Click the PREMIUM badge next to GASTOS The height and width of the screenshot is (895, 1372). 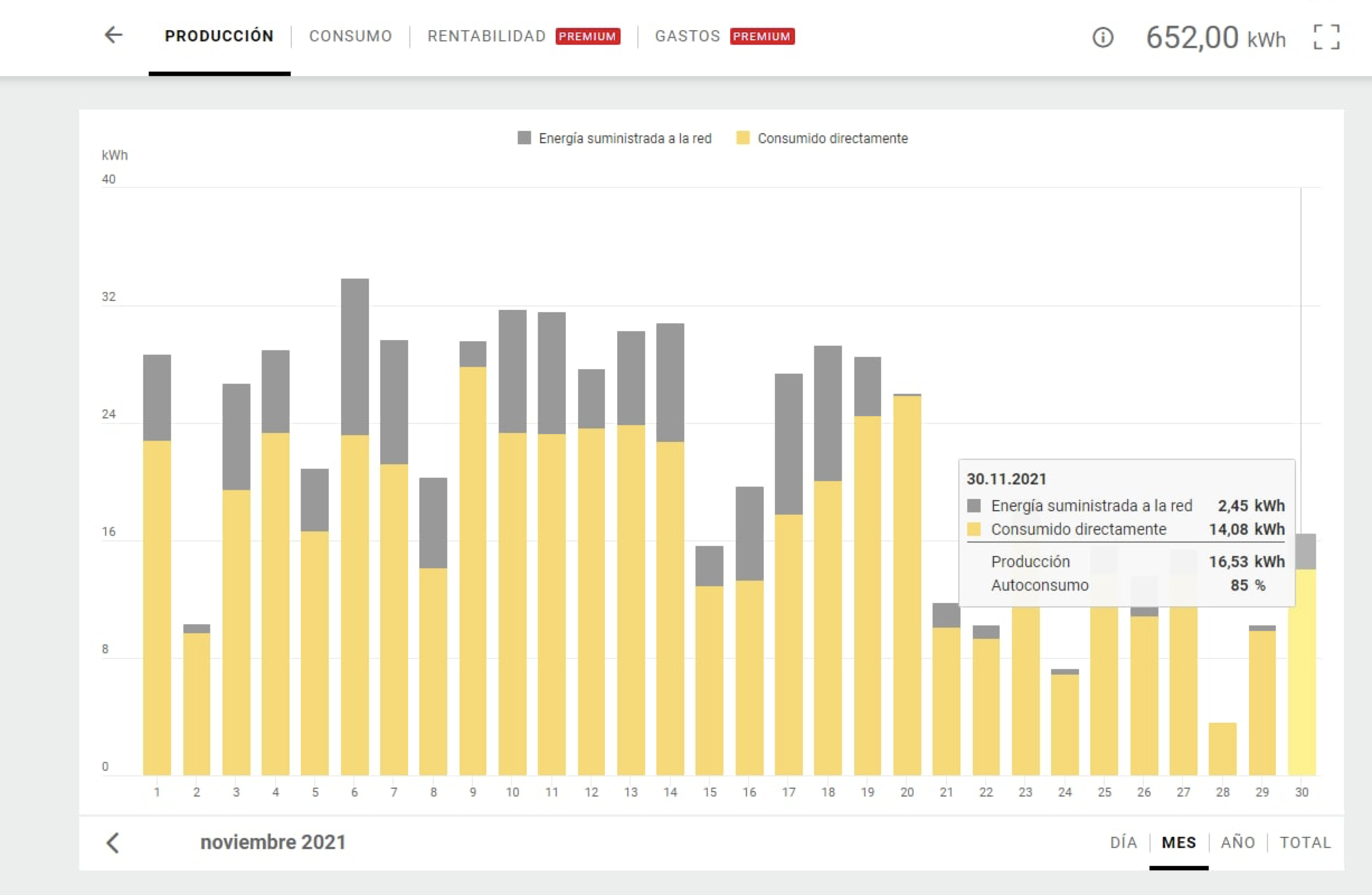pyautogui.click(x=762, y=36)
